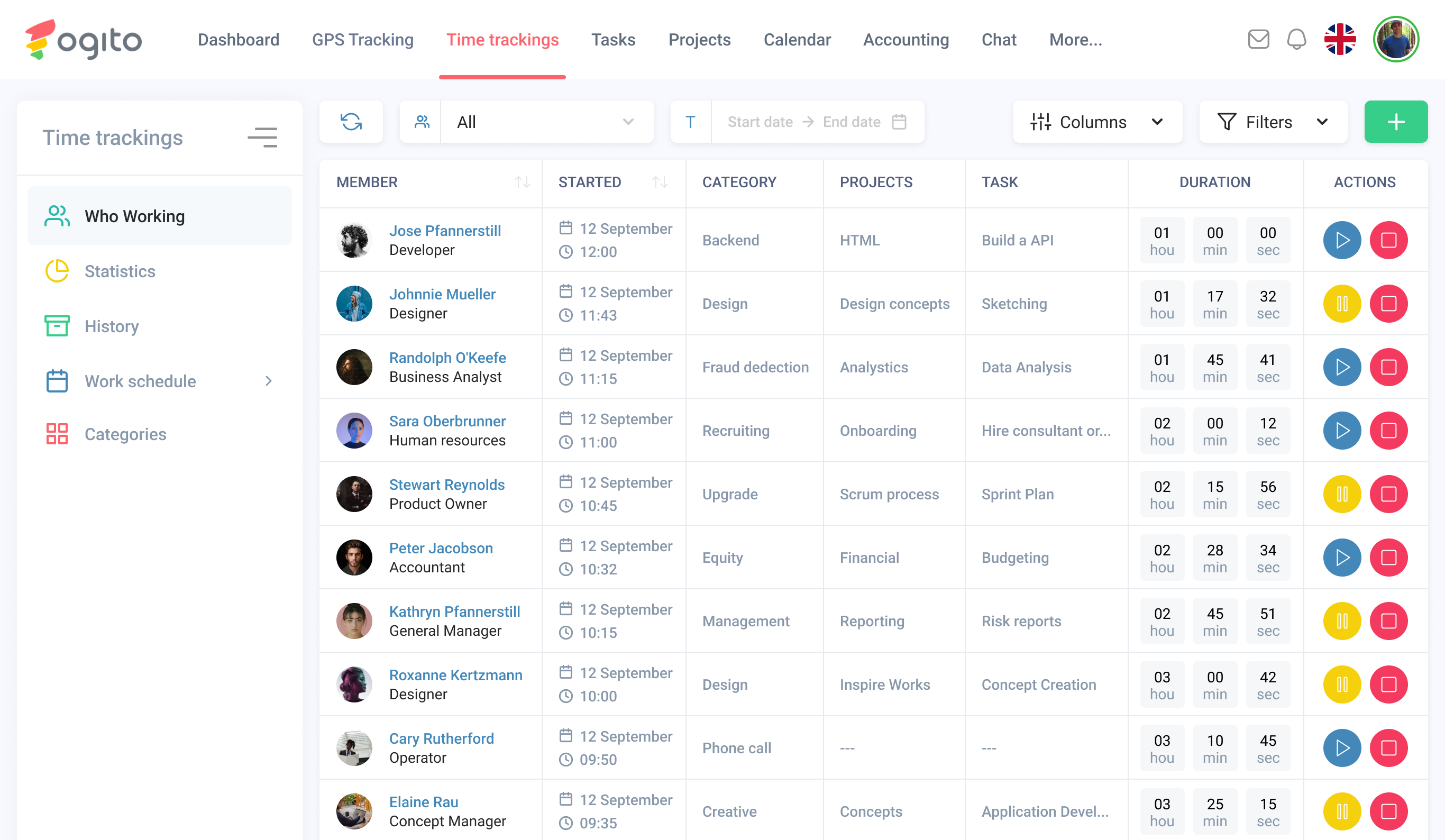
Task: Pause Stewart Reynolds' running timer
Action: tap(1342, 494)
